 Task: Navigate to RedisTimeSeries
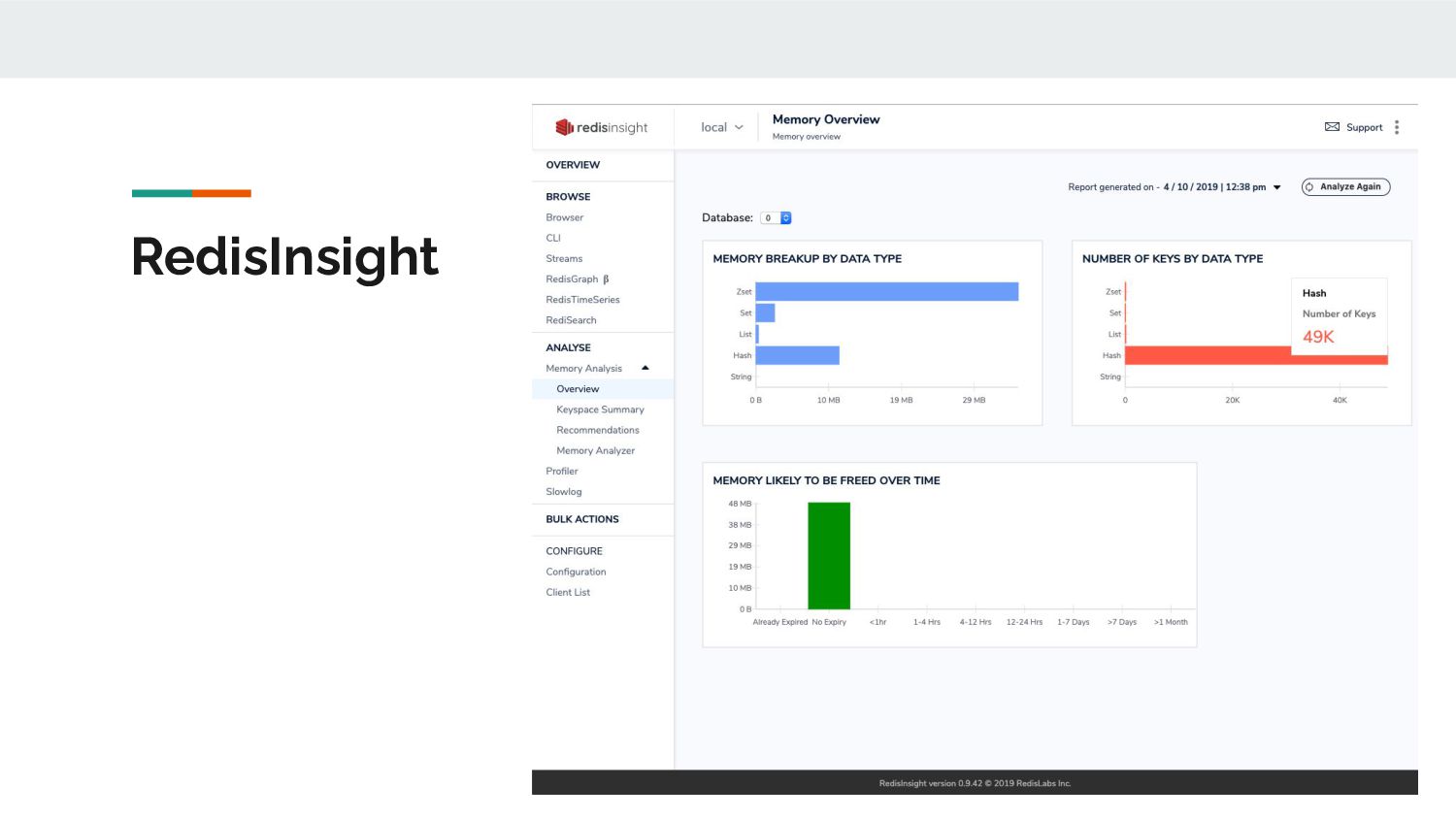(x=582, y=300)
